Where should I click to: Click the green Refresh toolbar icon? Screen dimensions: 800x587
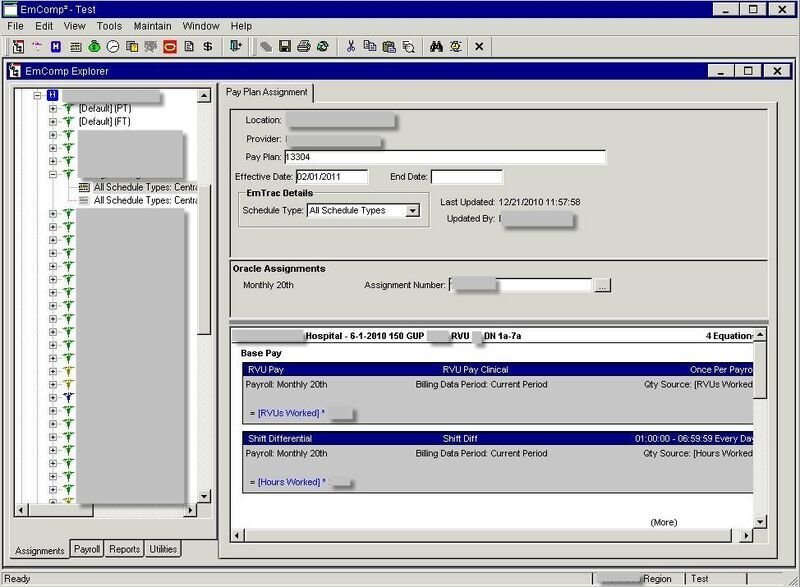coord(322,46)
